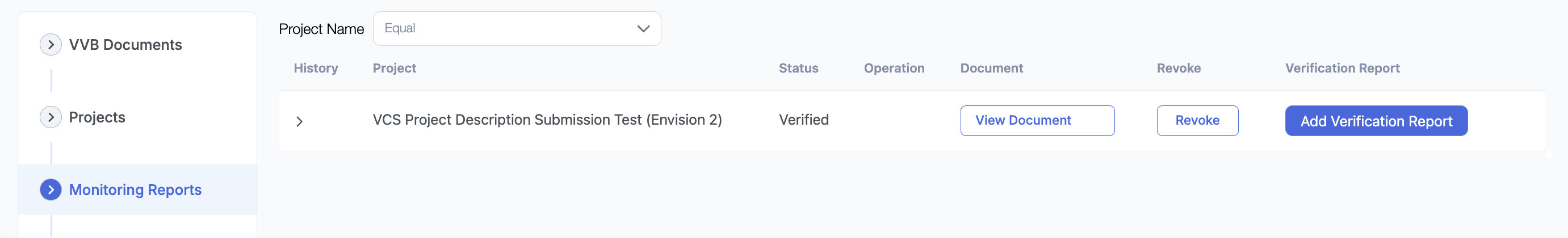Click Add Verification Report
The image size is (1568, 238).
click(1376, 121)
